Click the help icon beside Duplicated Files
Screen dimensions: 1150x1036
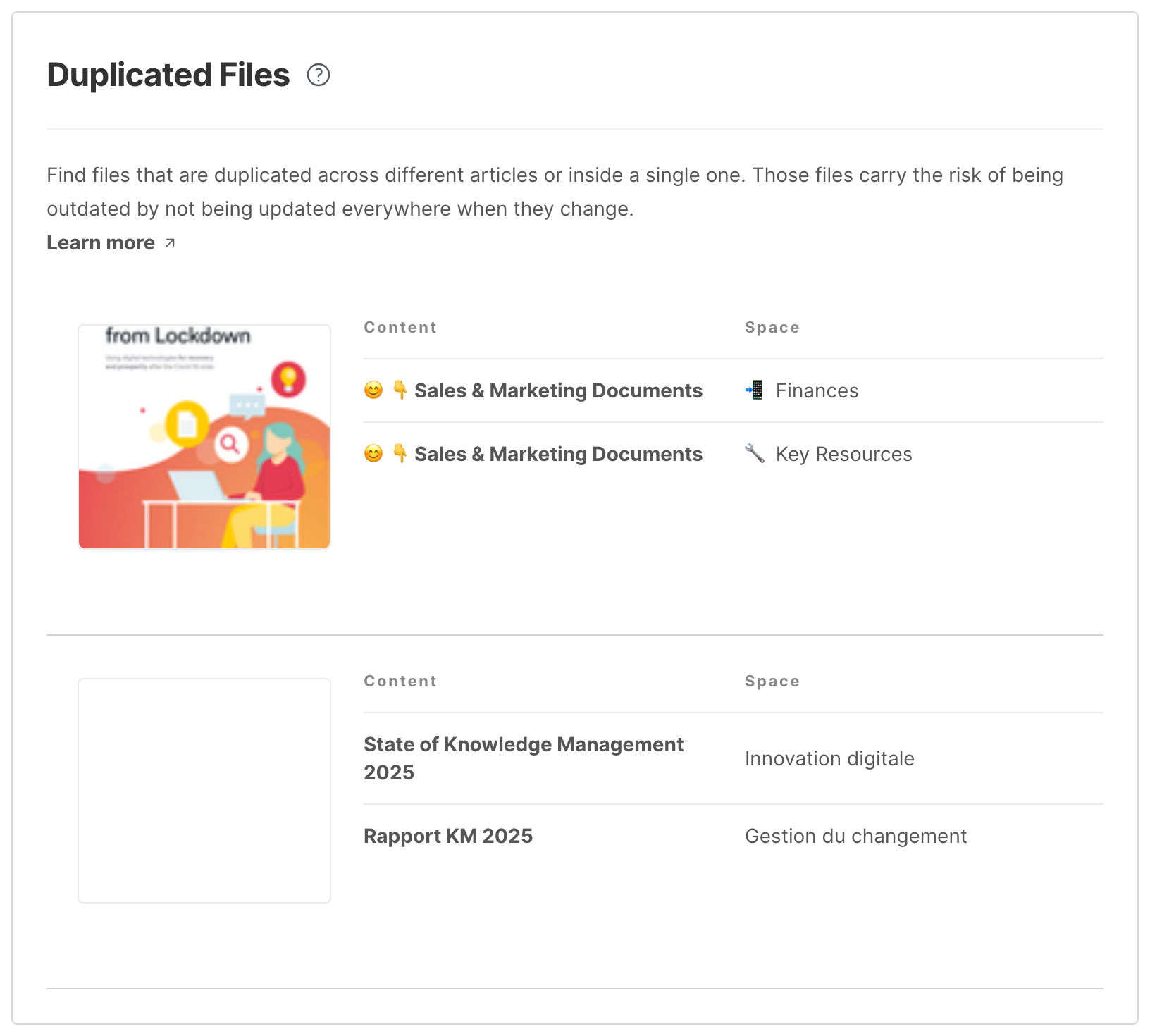coord(319,75)
